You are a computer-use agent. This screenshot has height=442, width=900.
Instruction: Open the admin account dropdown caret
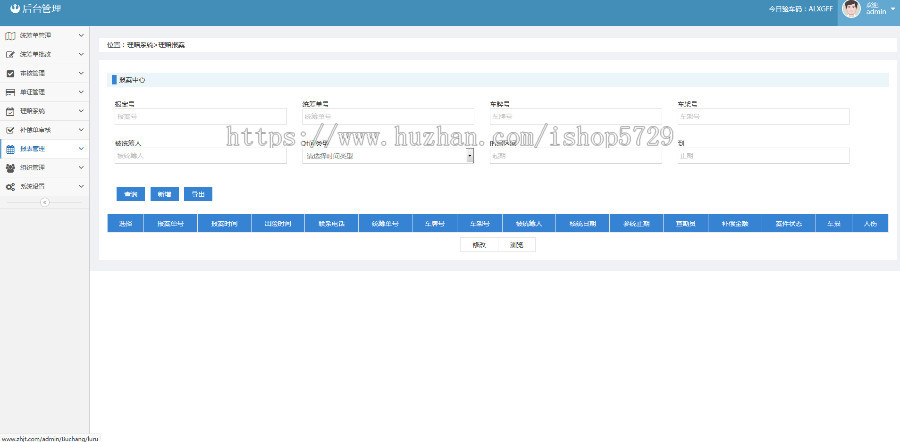[x=893, y=9]
